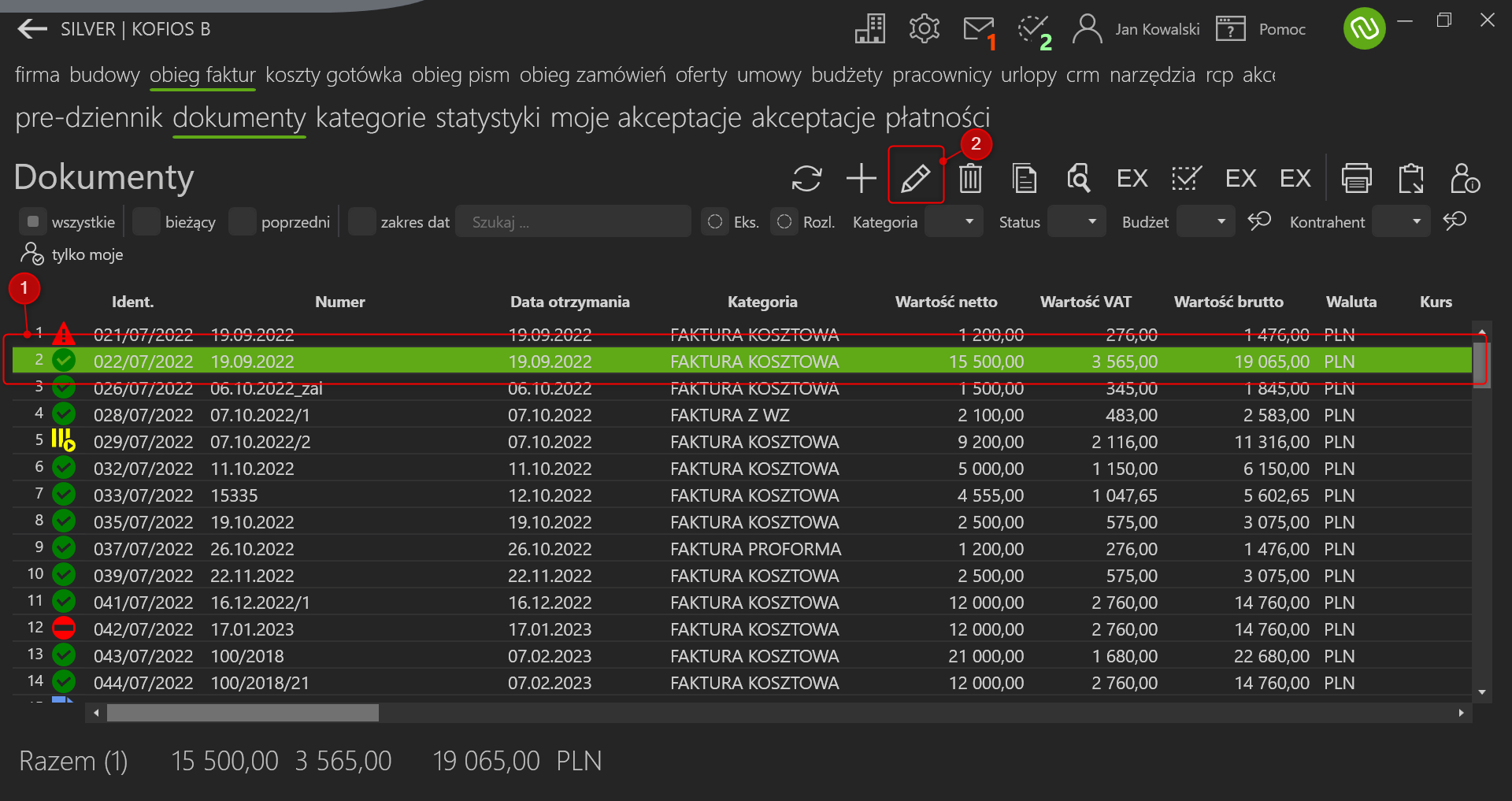This screenshot has width=1512, height=801.
Task: Expand the Status dropdown
Action: coord(1077,221)
